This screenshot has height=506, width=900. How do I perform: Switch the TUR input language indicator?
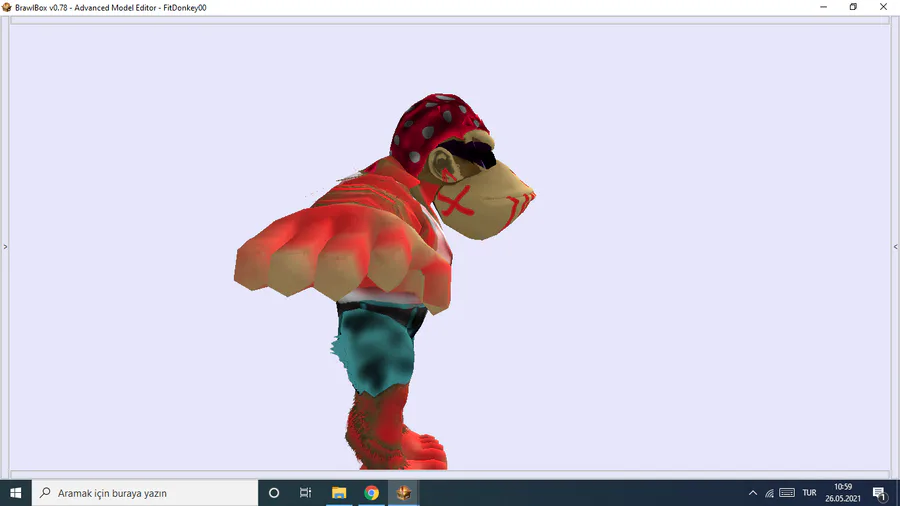click(809, 493)
